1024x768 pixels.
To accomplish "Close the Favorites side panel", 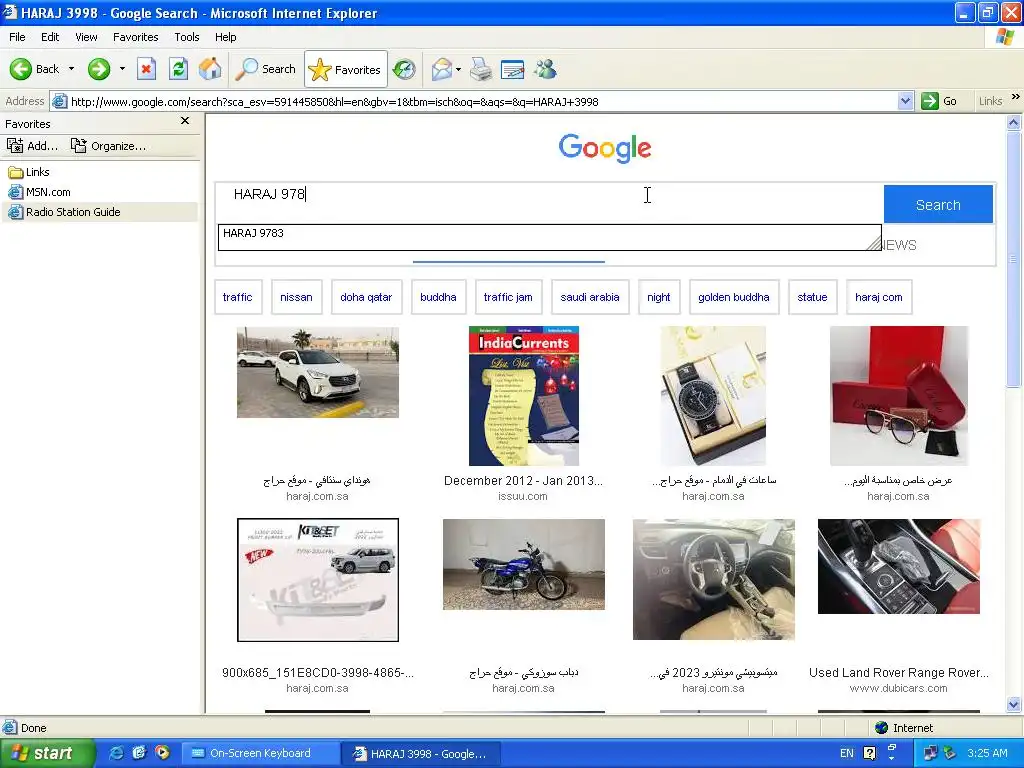I will click(185, 121).
